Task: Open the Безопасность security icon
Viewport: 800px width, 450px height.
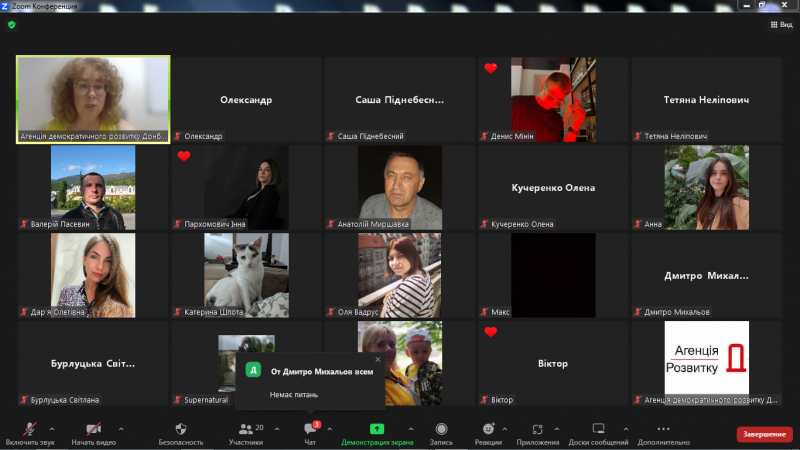Action: (180, 431)
